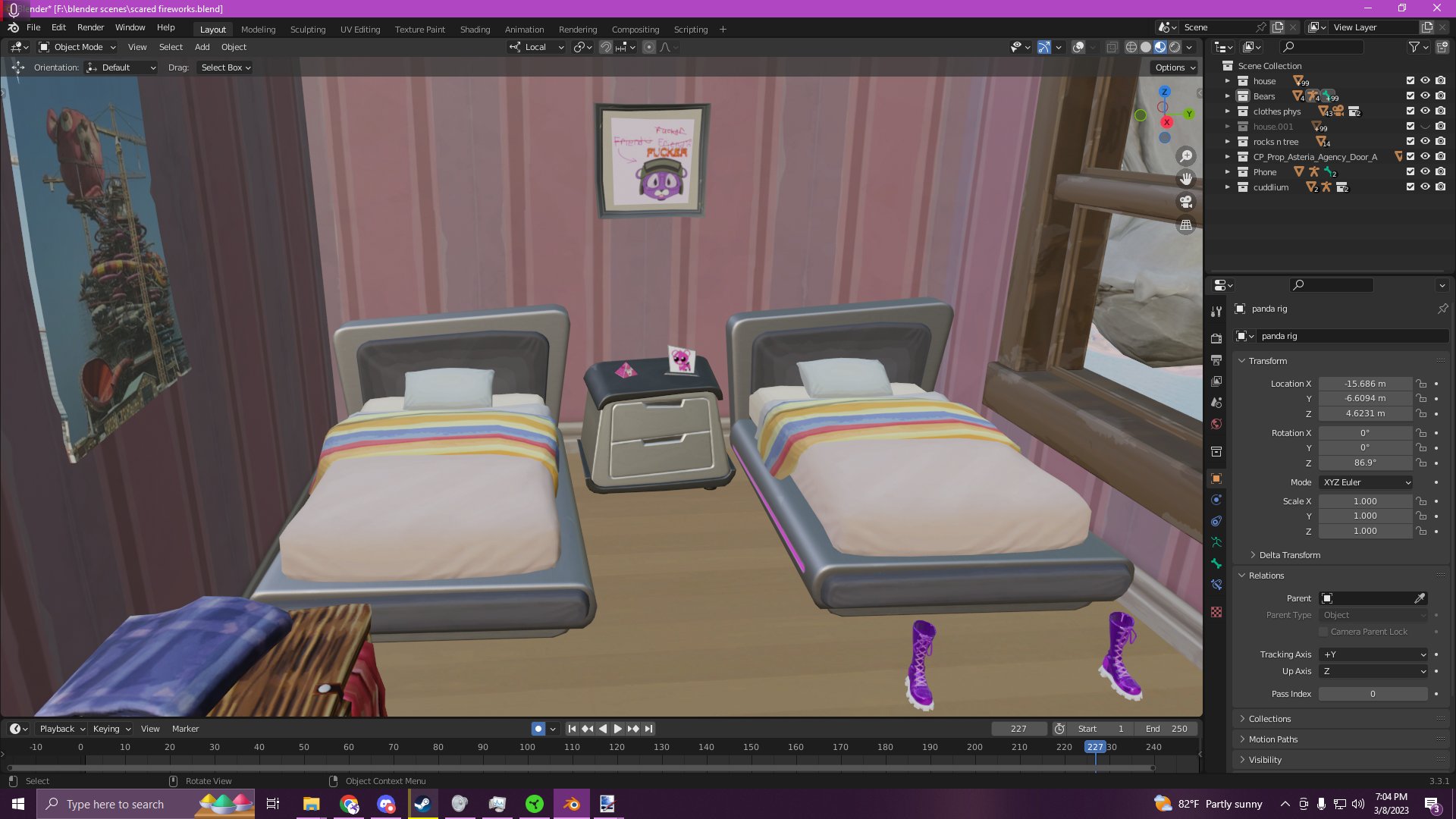Click the zoom view magnifier gizmo icon
The image size is (1456, 819).
pos(1185,156)
